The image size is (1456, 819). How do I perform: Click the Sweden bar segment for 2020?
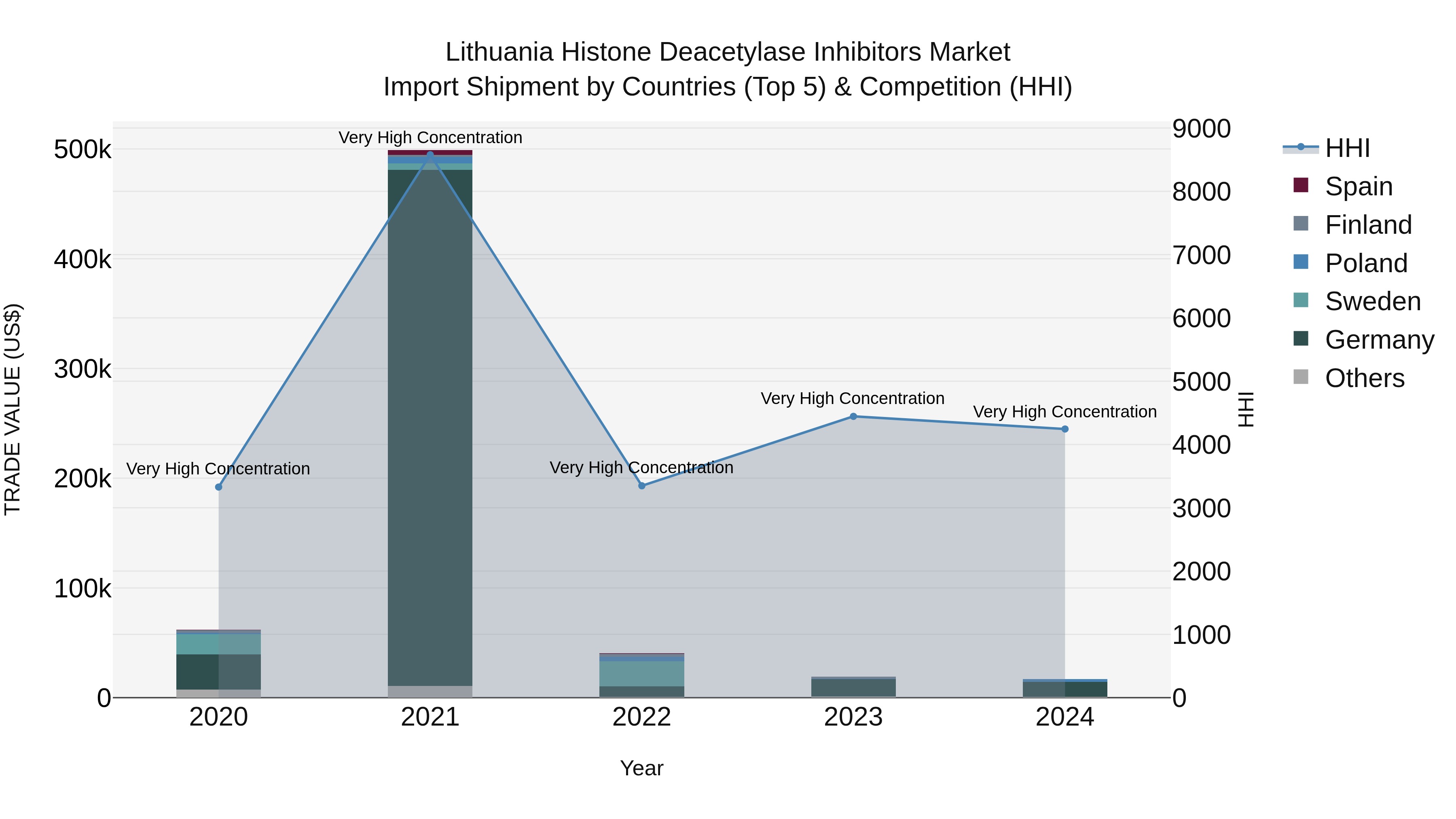pyautogui.click(x=219, y=644)
